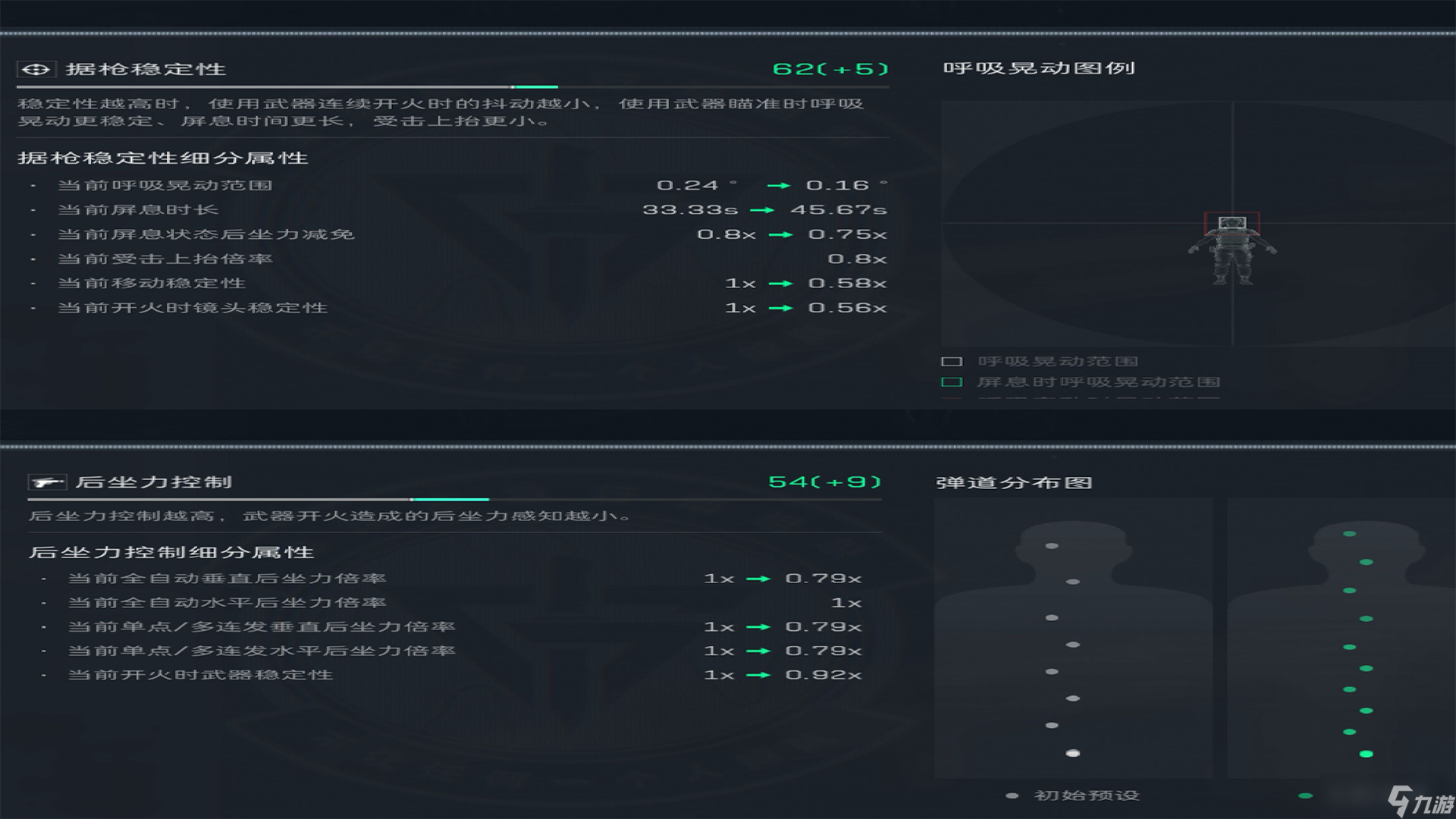
Task: Toggle the white 呼吸晃动范围 legend box
Action: [x=952, y=362]
